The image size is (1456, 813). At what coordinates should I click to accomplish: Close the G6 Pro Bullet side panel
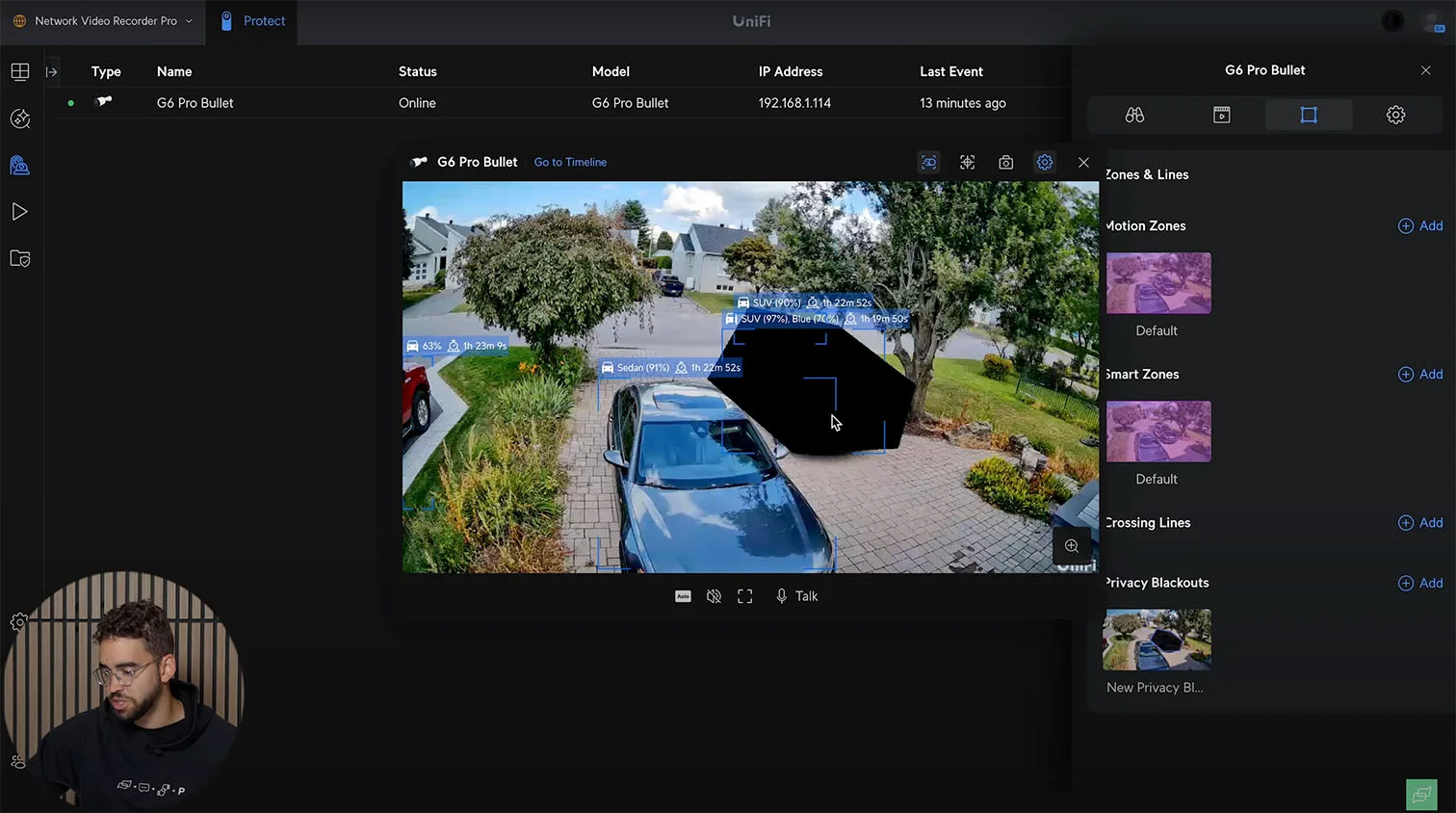1426,70
